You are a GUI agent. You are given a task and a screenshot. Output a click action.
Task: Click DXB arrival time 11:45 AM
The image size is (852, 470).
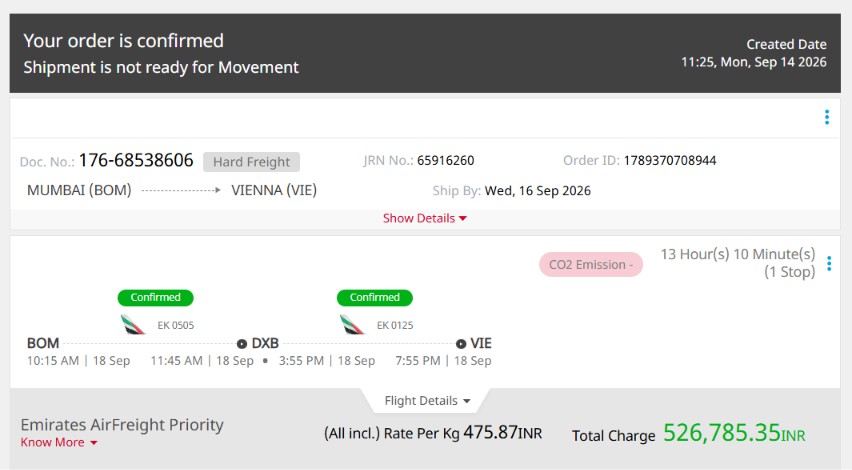pos(177,361)
